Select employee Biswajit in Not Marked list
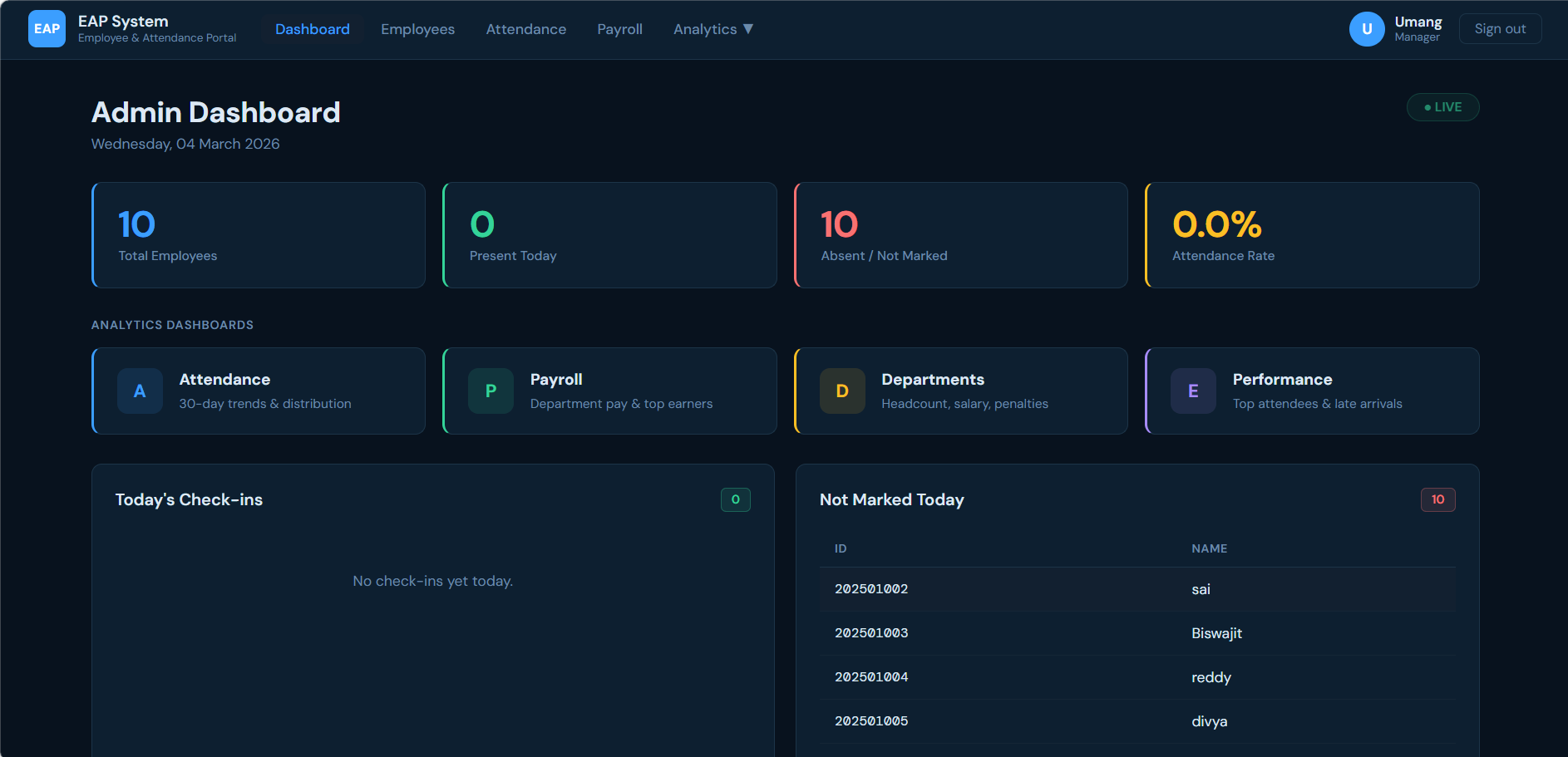The height and width of the screenshot is (757, 1568). (x=1216, y=633)
